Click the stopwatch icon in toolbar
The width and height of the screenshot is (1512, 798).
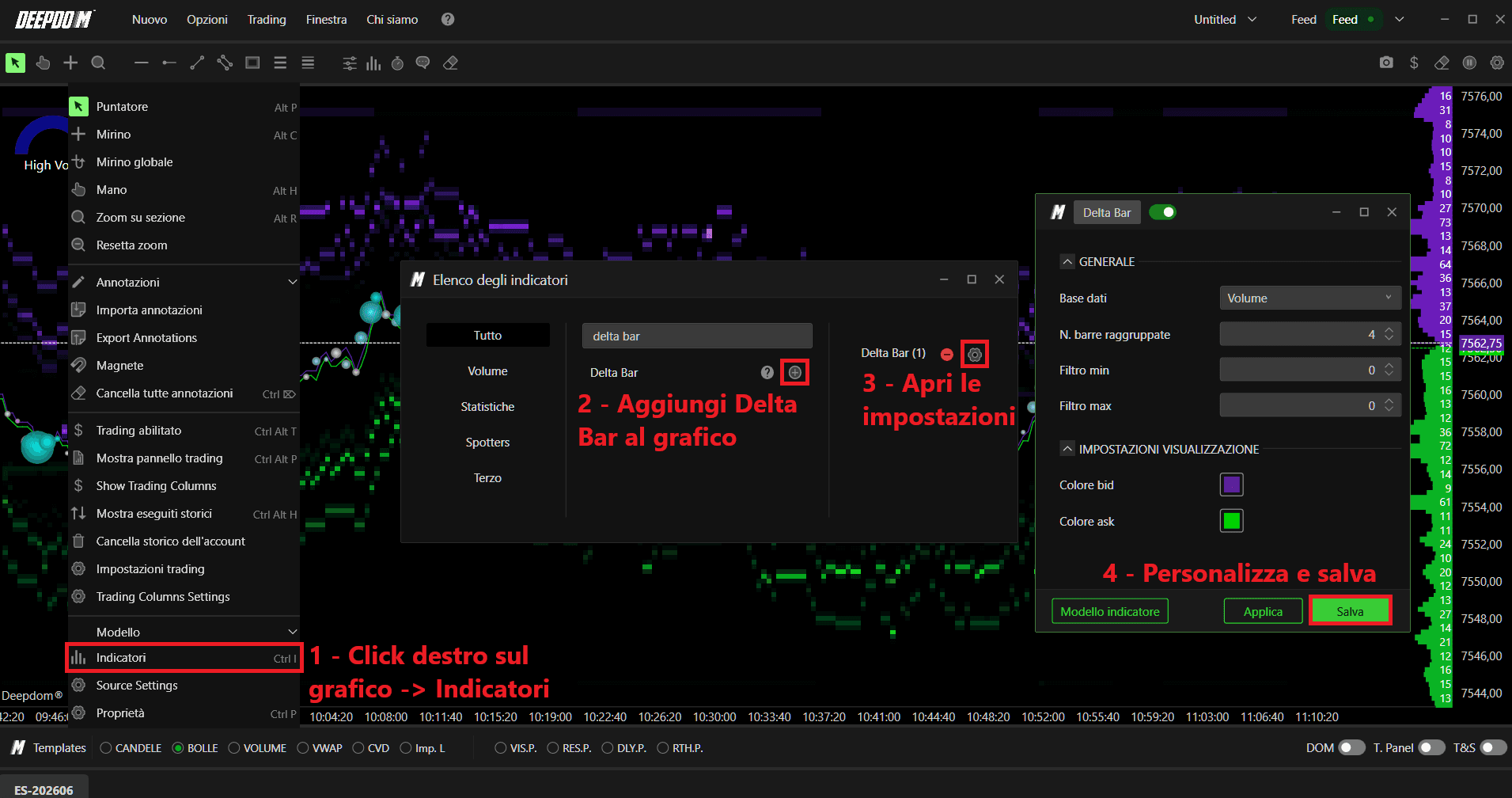tap(397, 63)
